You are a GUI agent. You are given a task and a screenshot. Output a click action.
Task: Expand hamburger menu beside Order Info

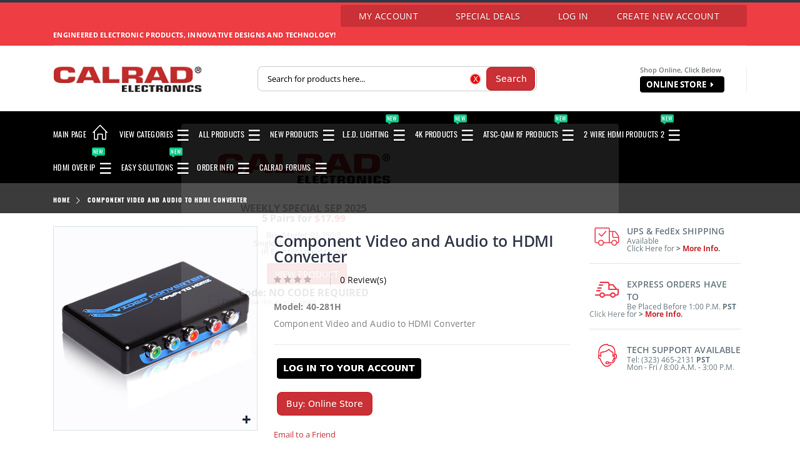243,168
